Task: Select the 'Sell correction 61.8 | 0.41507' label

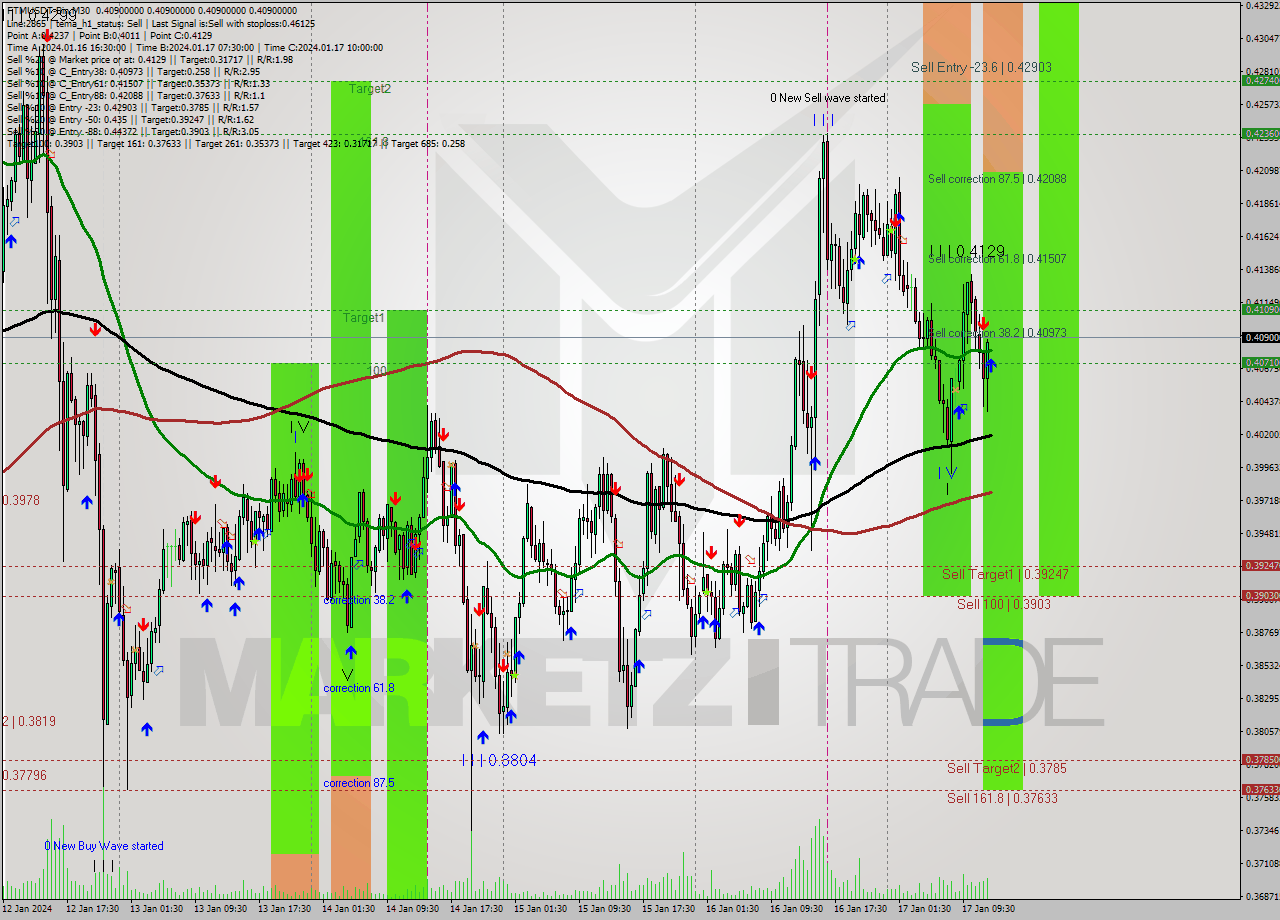Action: [997, 258]
